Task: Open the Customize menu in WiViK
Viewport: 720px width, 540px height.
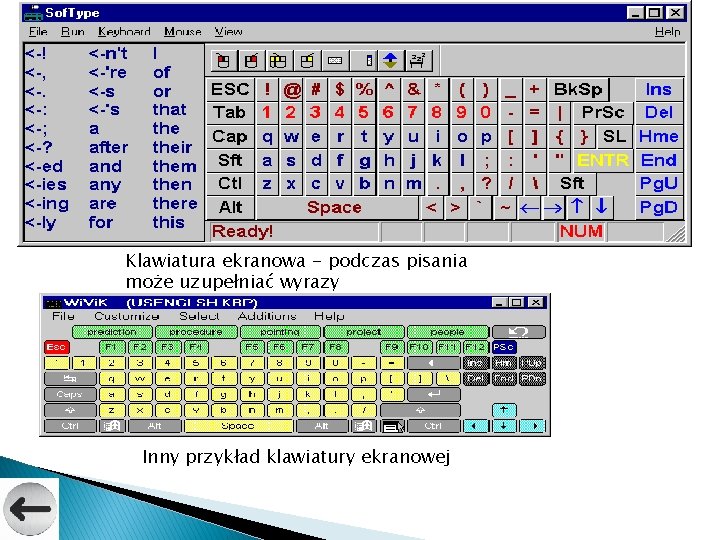Action: (x=127, y=316)
